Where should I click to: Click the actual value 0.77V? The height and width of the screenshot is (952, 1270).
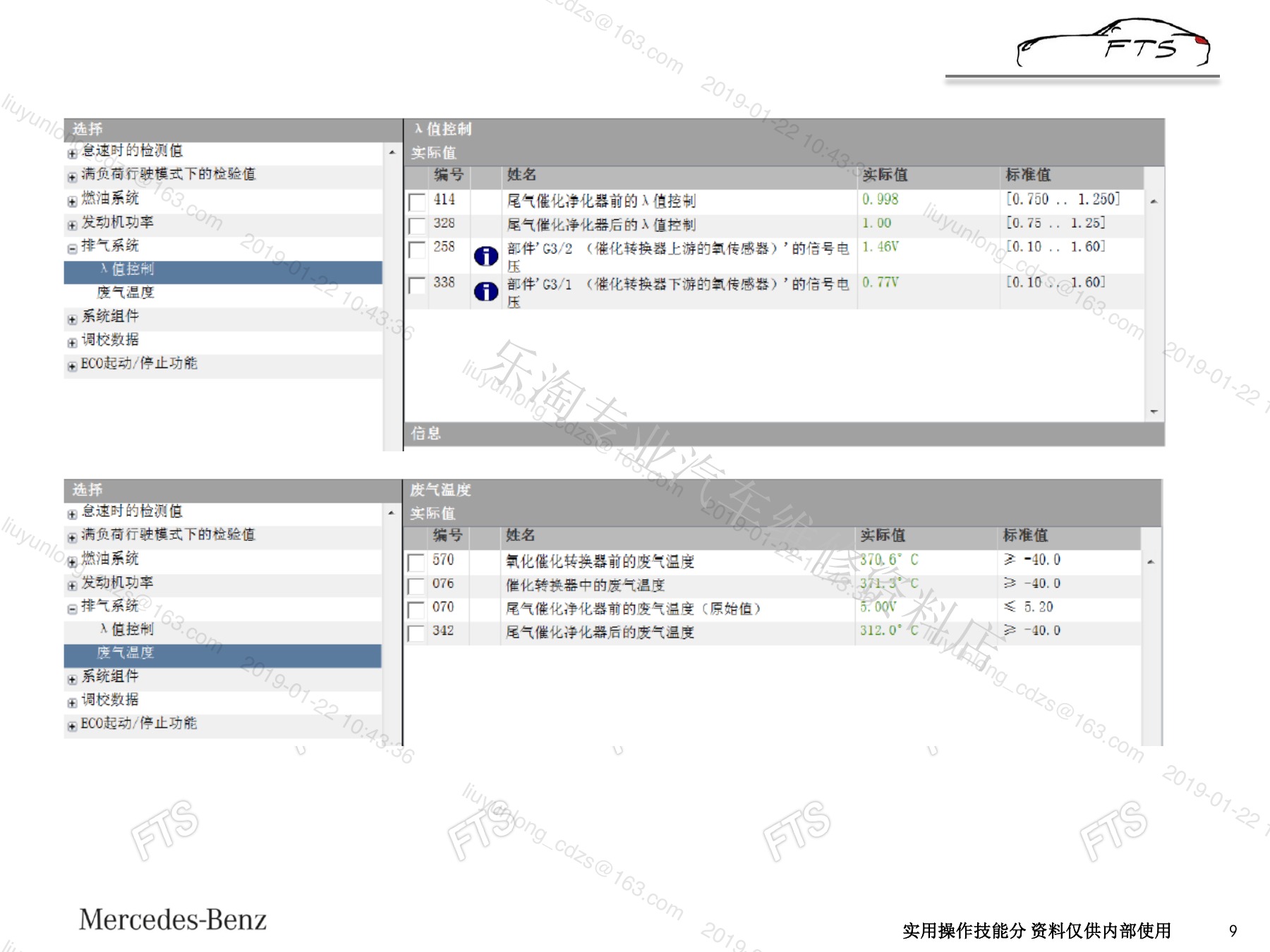tap(880, 283)
